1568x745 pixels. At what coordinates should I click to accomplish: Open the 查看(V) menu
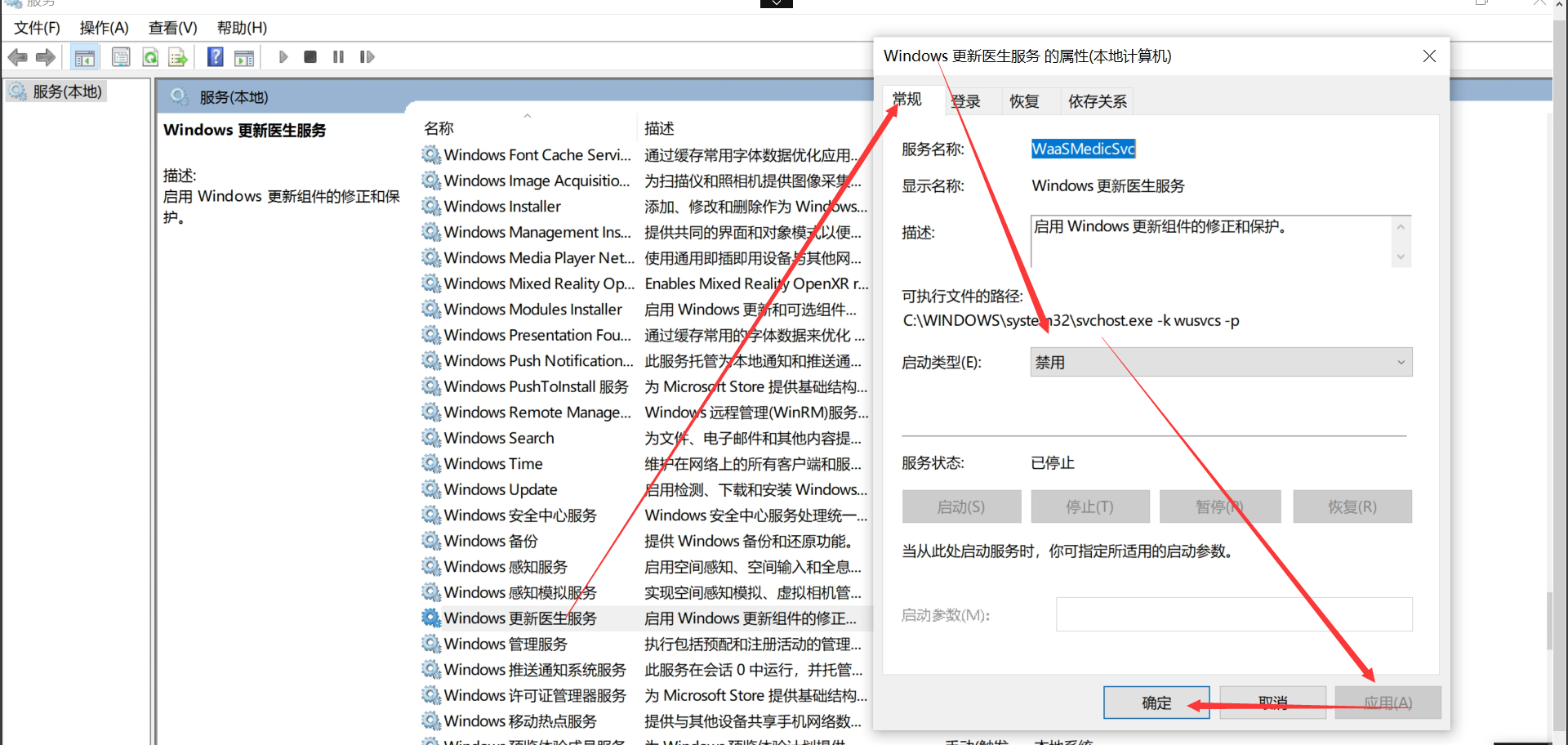[171, 27]
